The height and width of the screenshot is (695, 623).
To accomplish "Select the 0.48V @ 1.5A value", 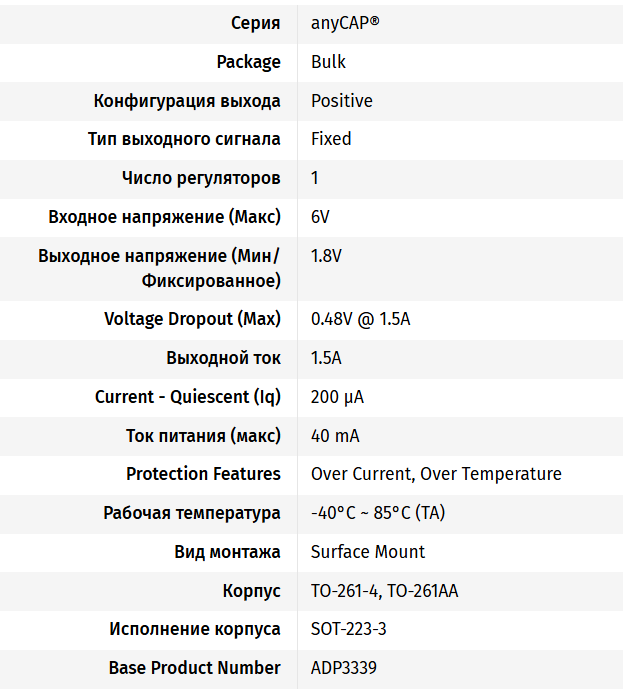I will point(360,319).
